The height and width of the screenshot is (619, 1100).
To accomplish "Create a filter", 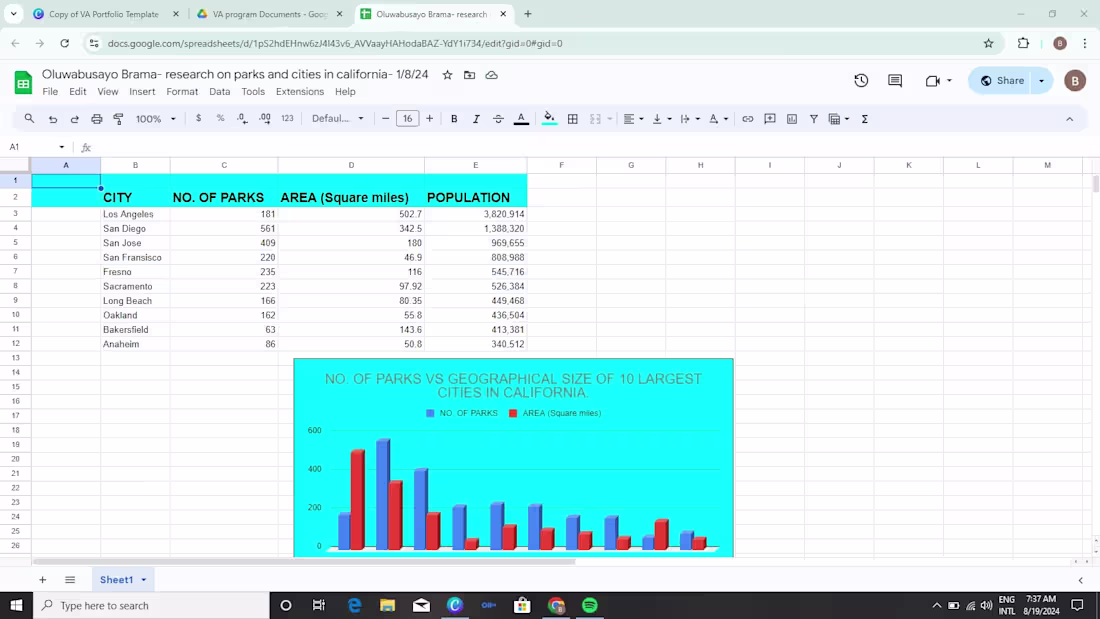I will (814, 118).
